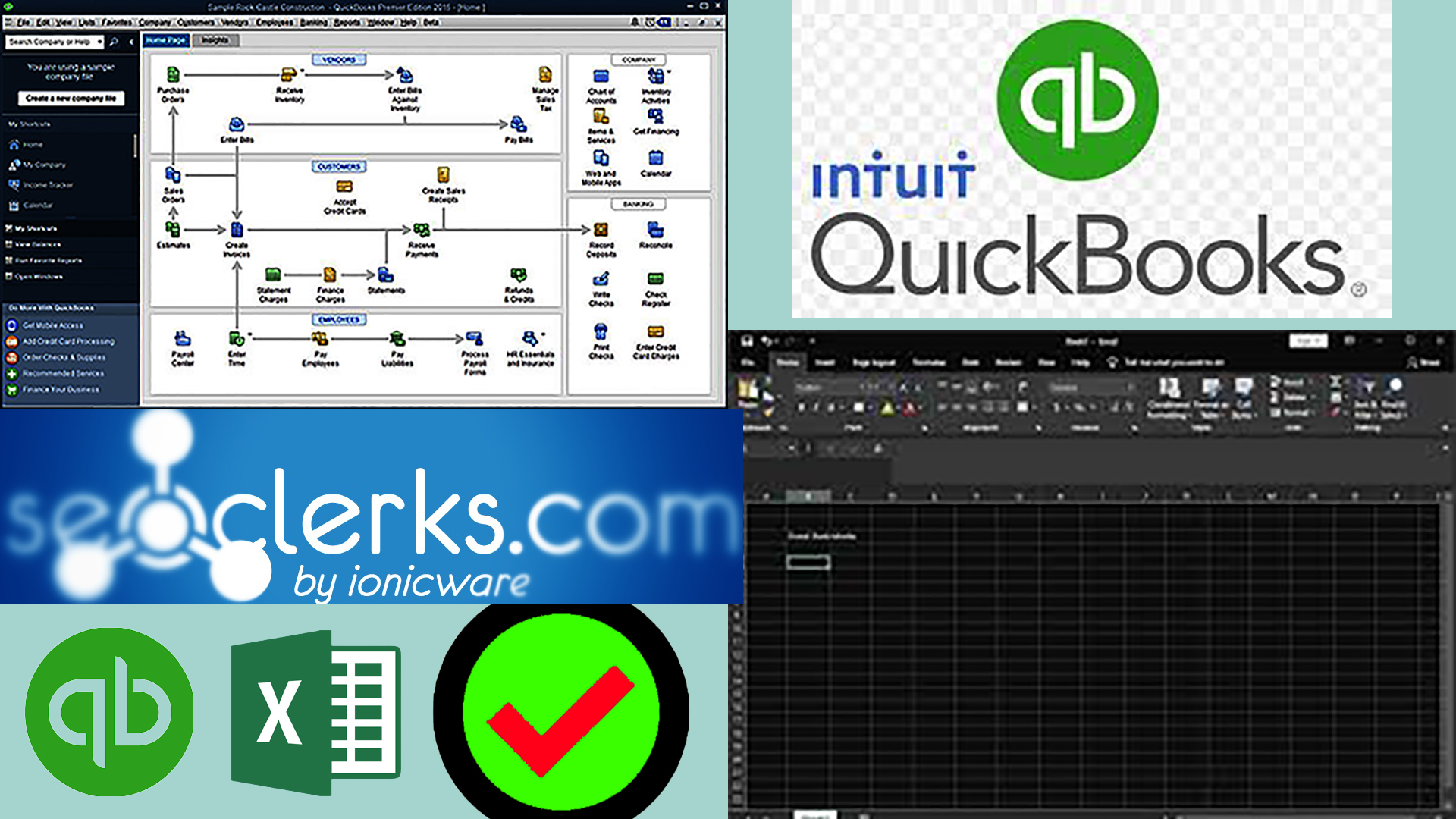The height and width of the screenshot is (819, 1456).
Task: Expand the Excel number format dropdown
Action: tap(1131, 388)
